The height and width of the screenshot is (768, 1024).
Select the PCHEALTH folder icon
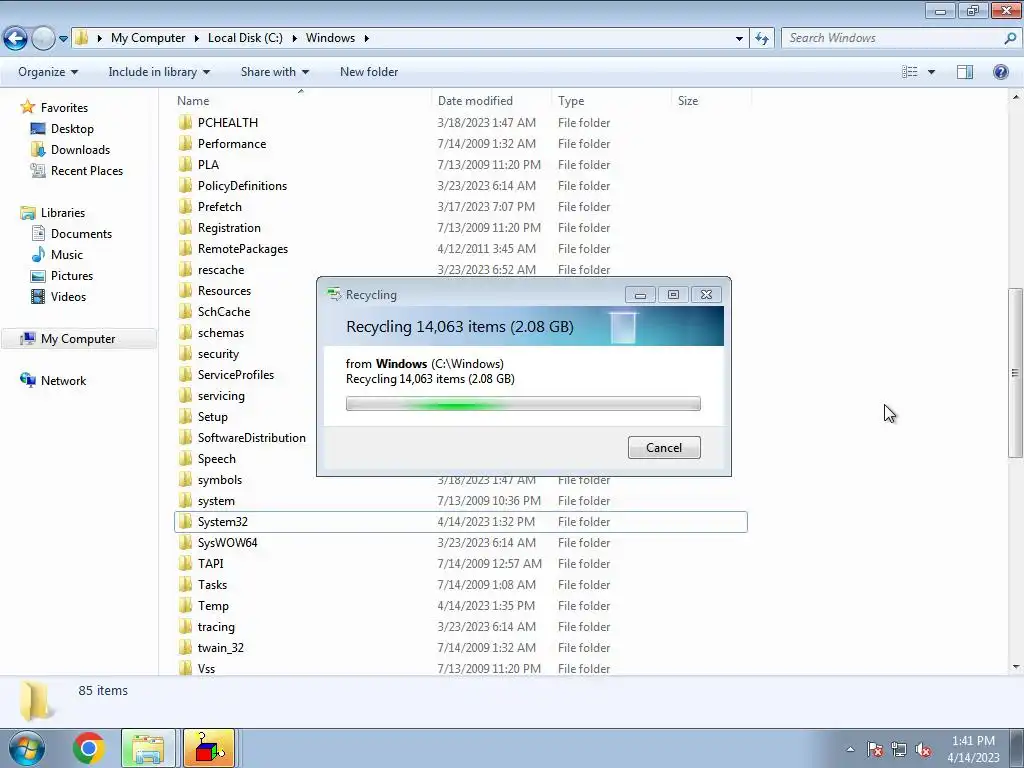[185, 123]
